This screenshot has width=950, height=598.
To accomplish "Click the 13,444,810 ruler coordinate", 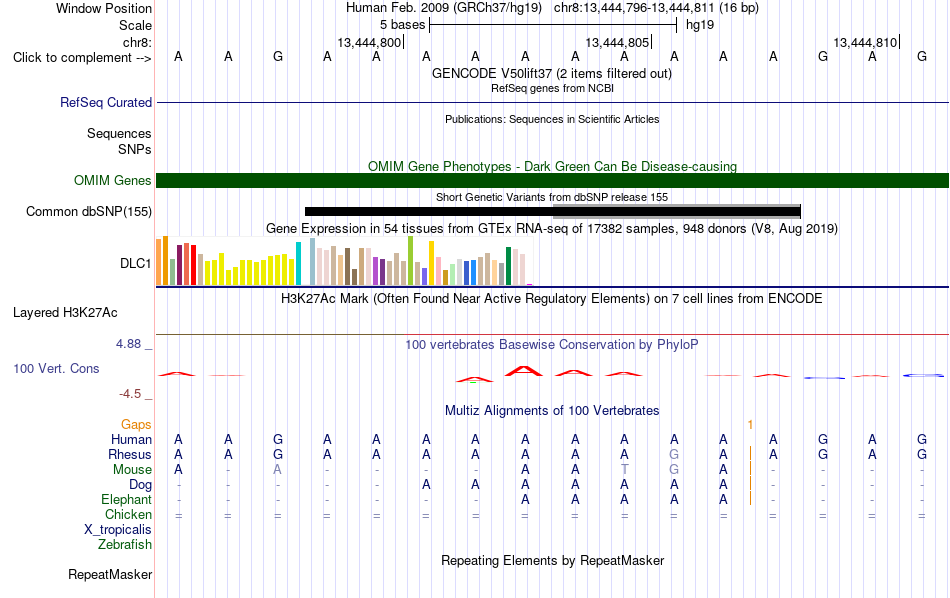I will 865,42.
